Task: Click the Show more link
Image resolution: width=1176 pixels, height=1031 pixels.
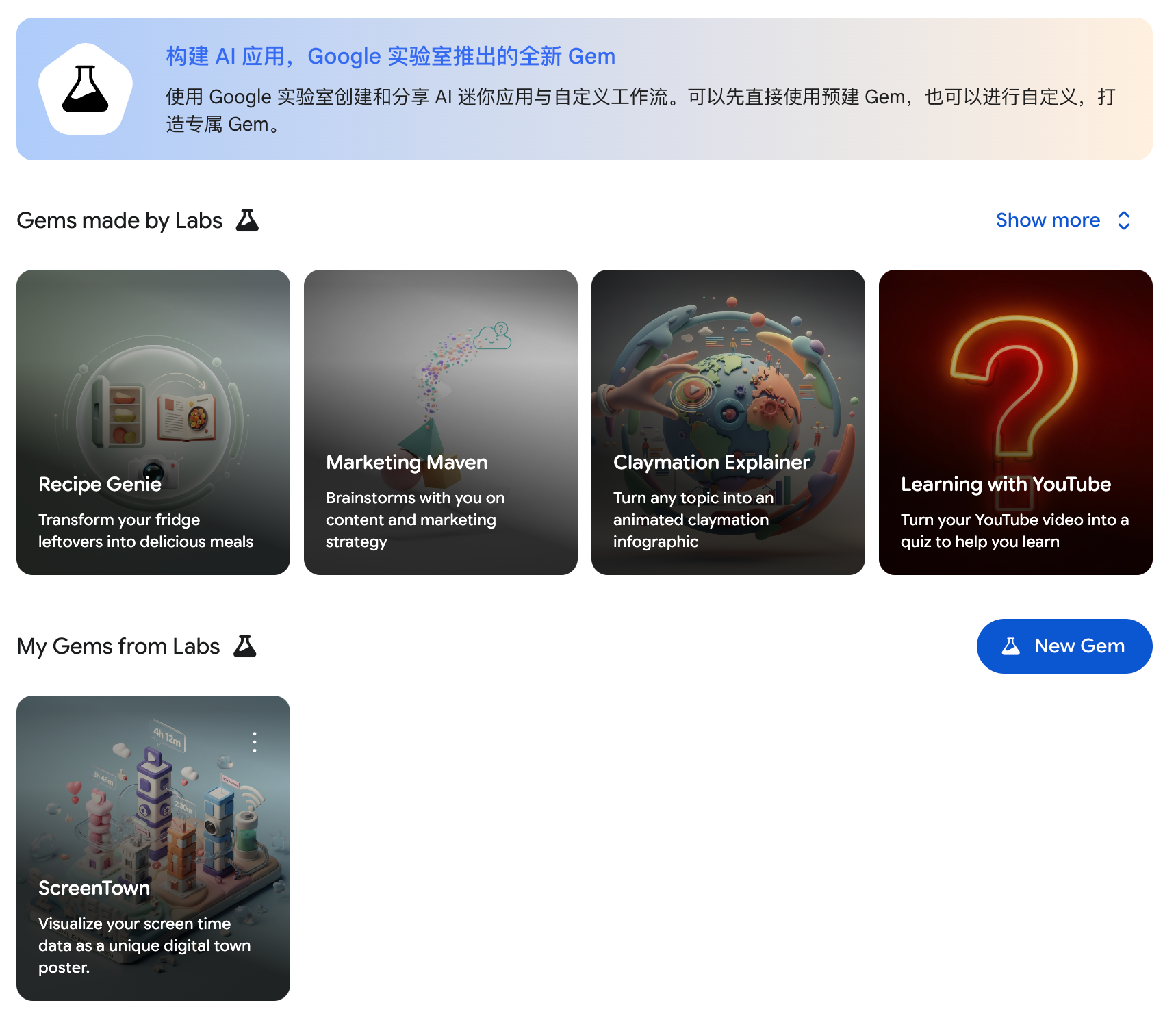Action: pos(1048,220)
